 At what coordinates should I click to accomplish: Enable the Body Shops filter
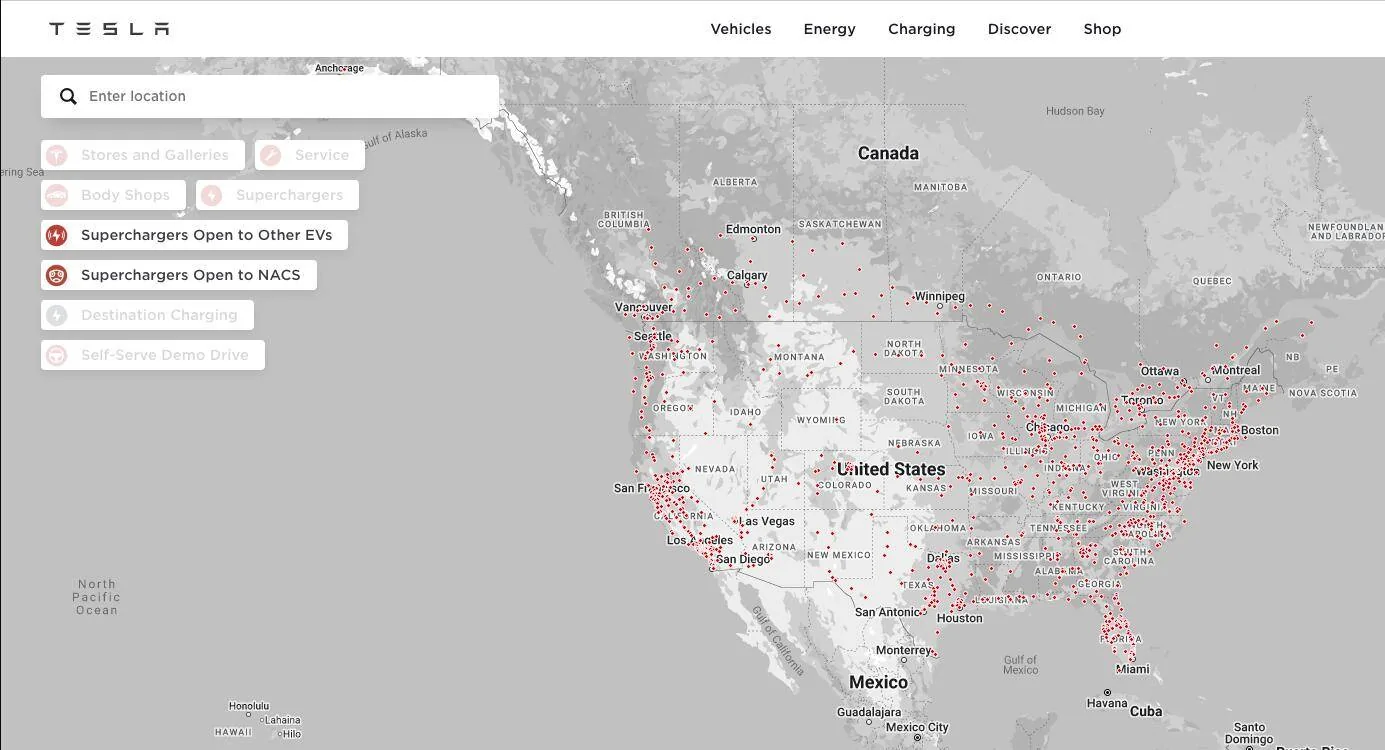[113, 195]
